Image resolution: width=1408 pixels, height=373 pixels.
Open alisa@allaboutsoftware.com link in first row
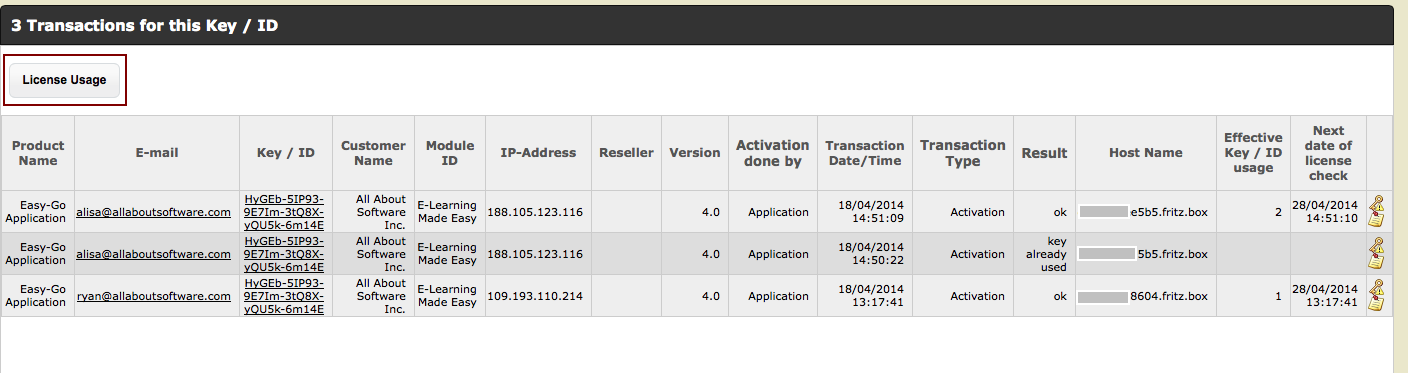point(154,212)
